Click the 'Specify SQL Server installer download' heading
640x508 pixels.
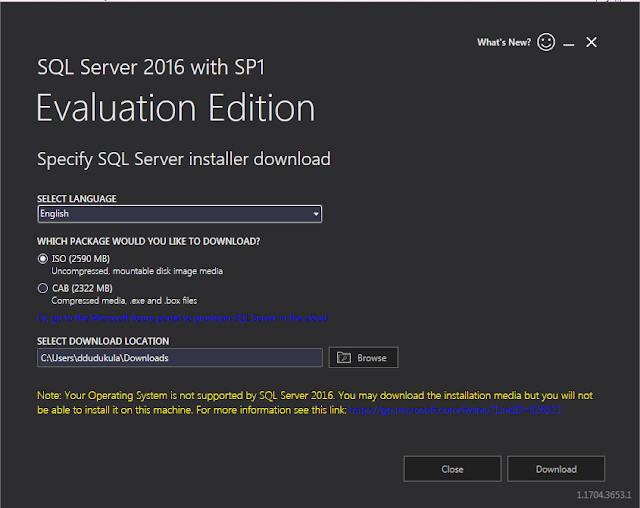184,160
